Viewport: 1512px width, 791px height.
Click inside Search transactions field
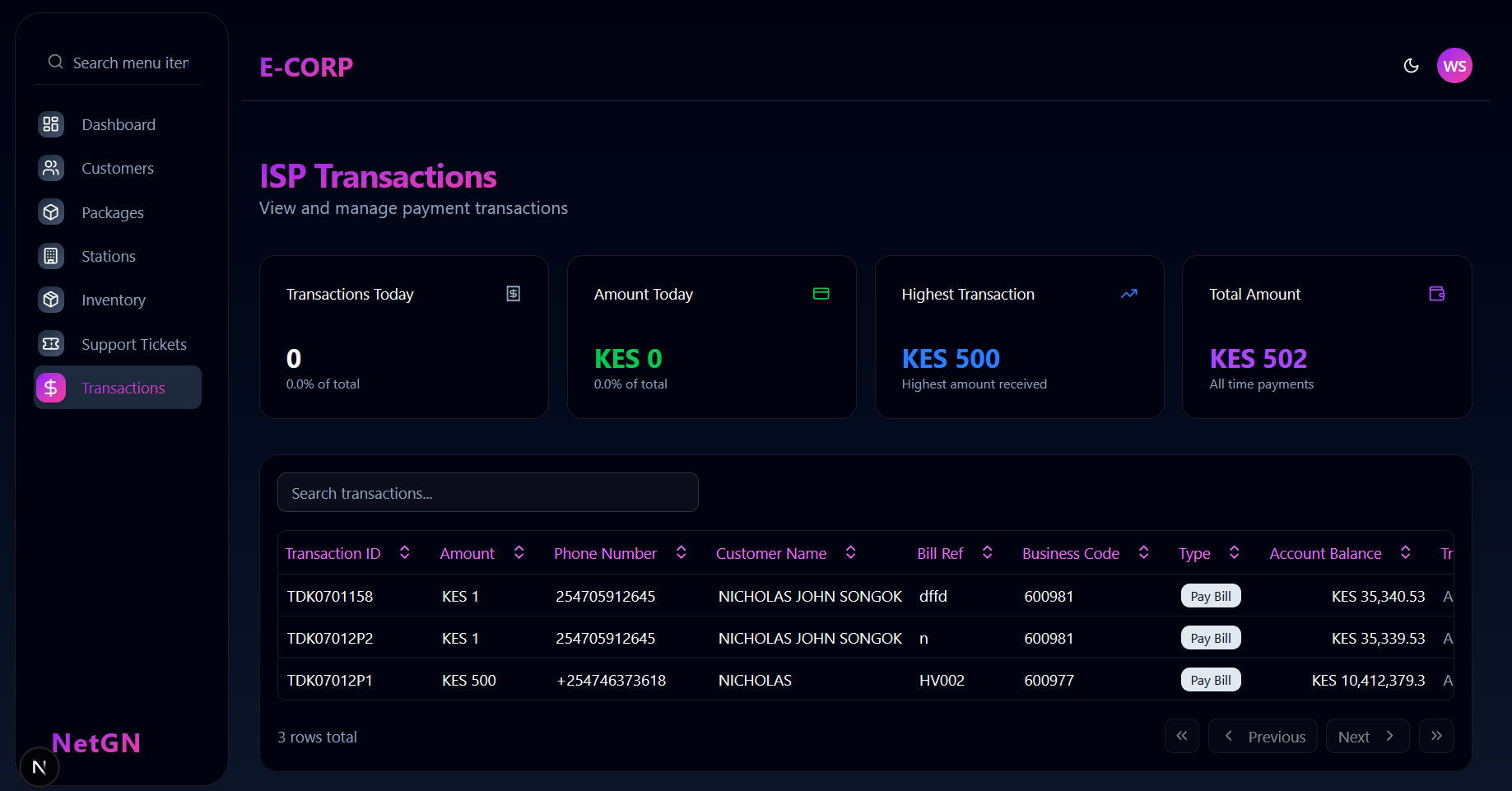pyautogui.click(x=487, y=493)
